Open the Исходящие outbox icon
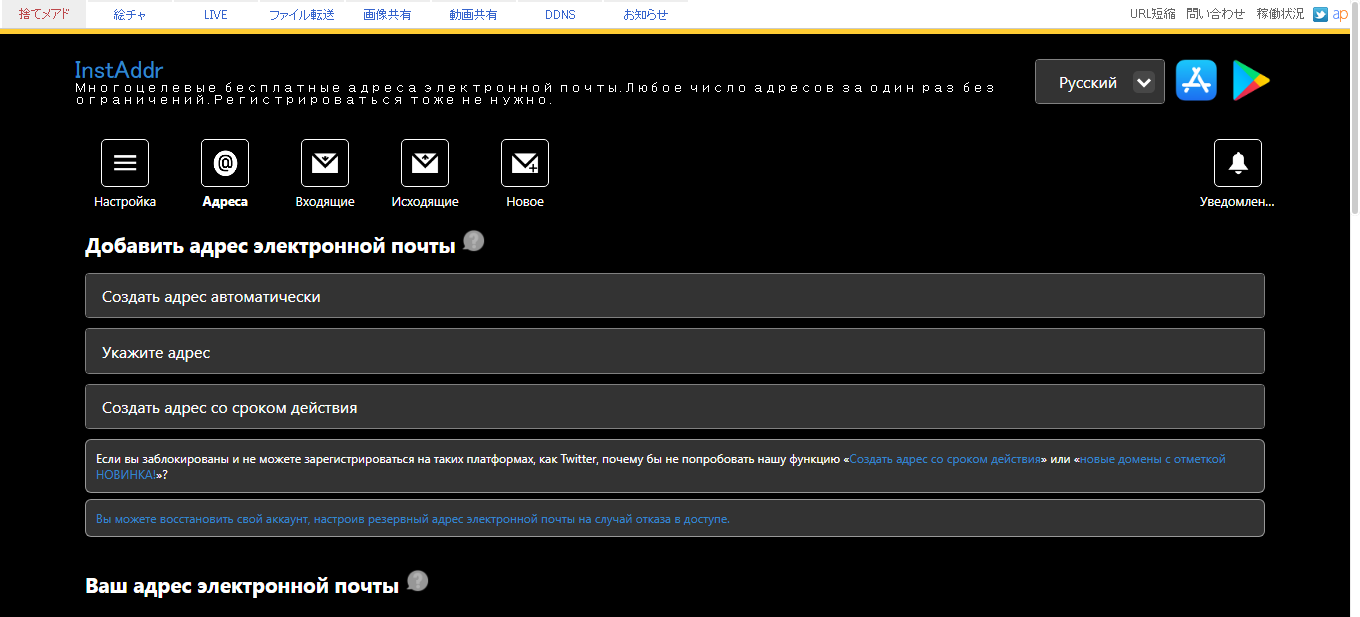This screenshot has height=617, width=1360. pyautogui.click(x=425, y=163)
